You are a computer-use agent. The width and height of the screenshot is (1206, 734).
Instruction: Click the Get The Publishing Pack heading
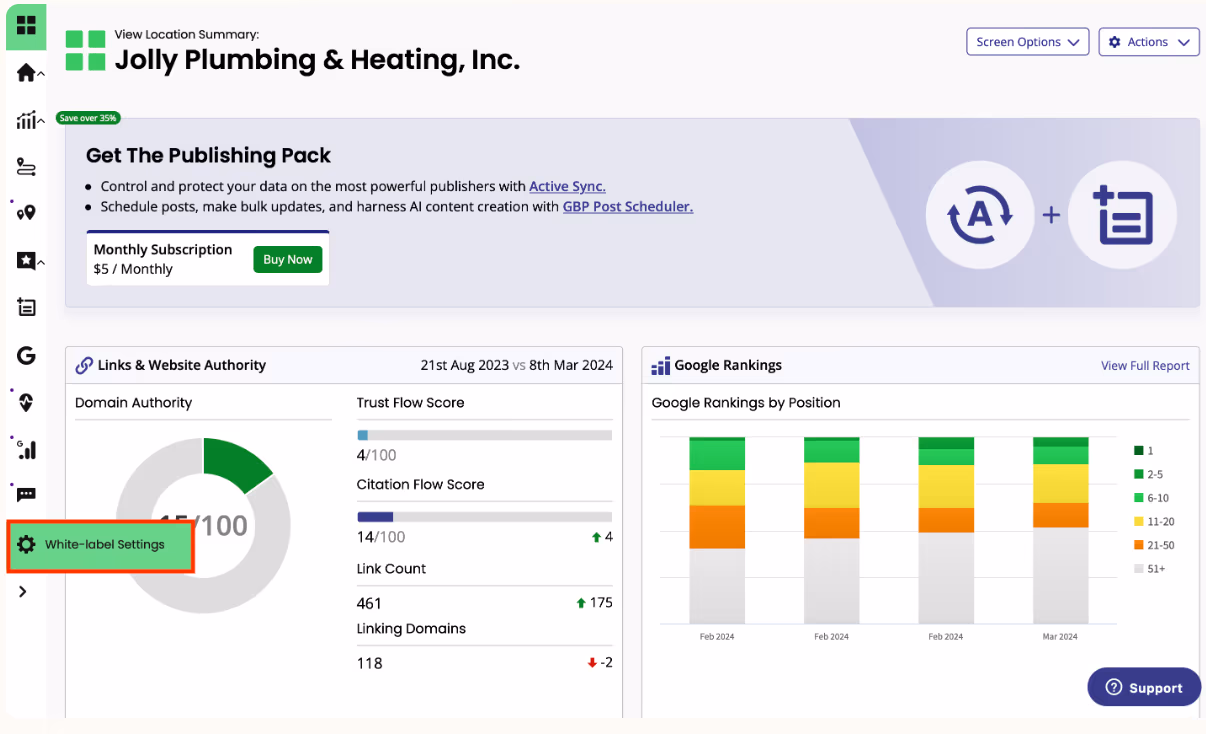pos(208,156)
